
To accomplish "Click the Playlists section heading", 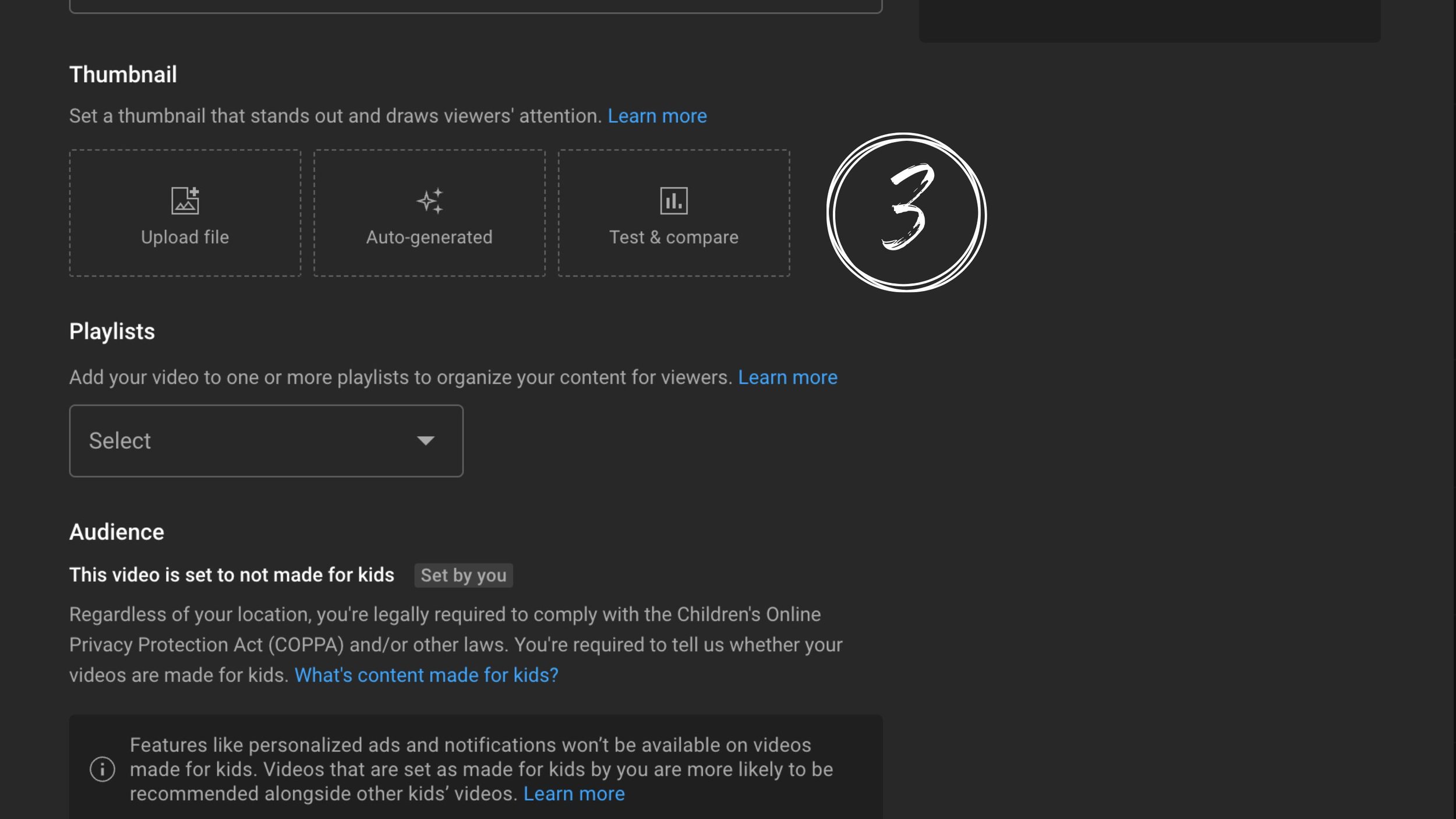I will 112,332.
